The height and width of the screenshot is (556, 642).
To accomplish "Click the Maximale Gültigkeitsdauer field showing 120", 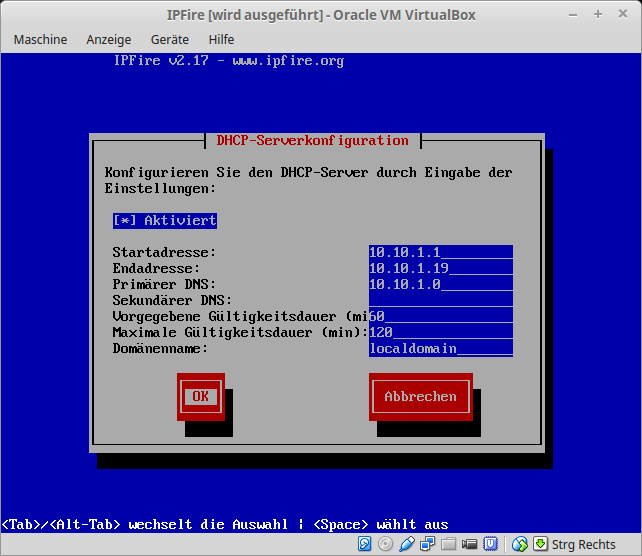I will coord(441,332).
